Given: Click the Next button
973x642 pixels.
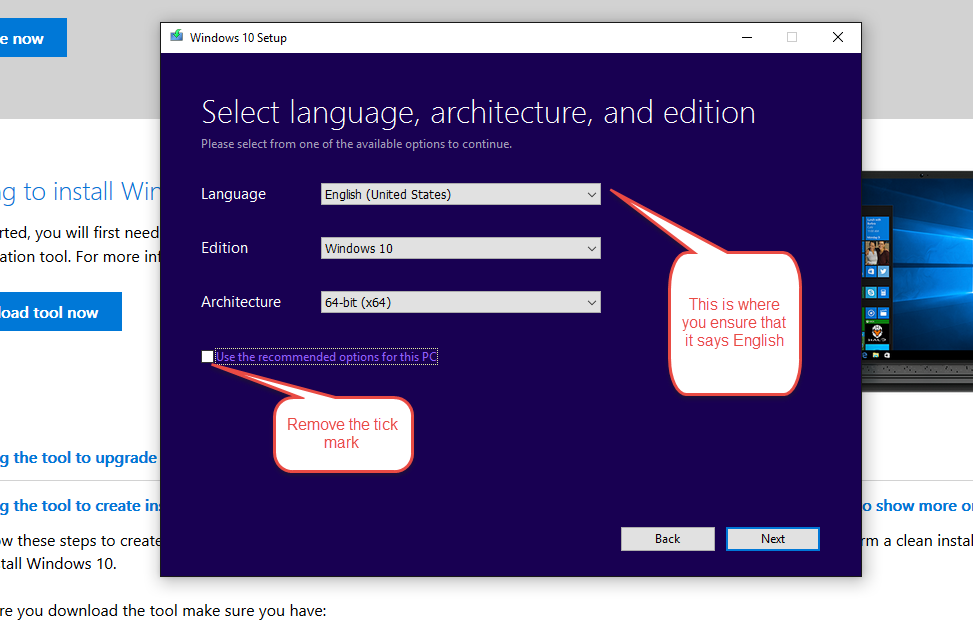Looking at the screenshot, I should pos(772,538).
